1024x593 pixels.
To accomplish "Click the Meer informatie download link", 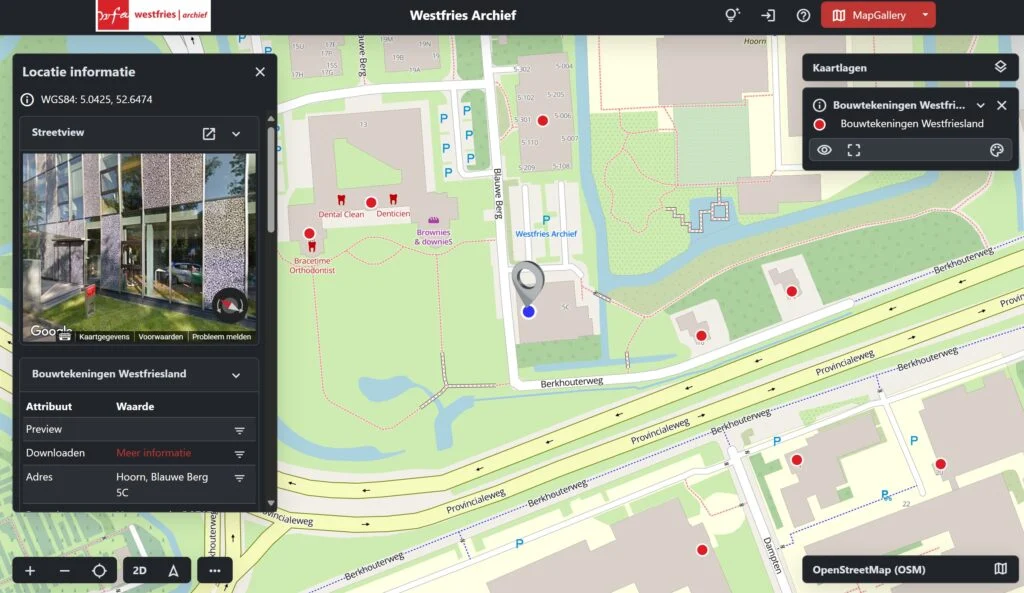I will (x=153, y=453).
